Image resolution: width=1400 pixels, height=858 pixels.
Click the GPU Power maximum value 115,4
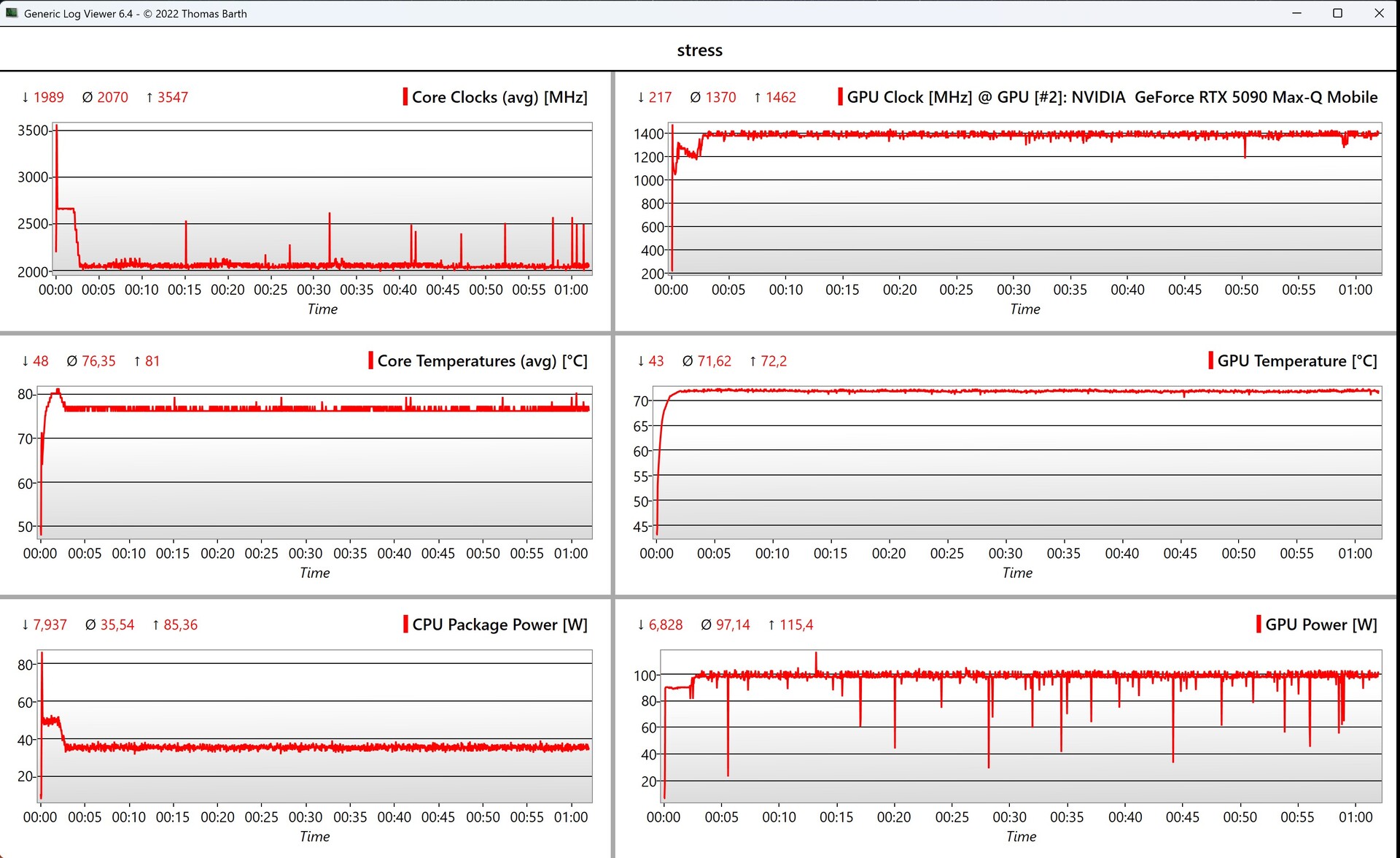coord(796,625)
